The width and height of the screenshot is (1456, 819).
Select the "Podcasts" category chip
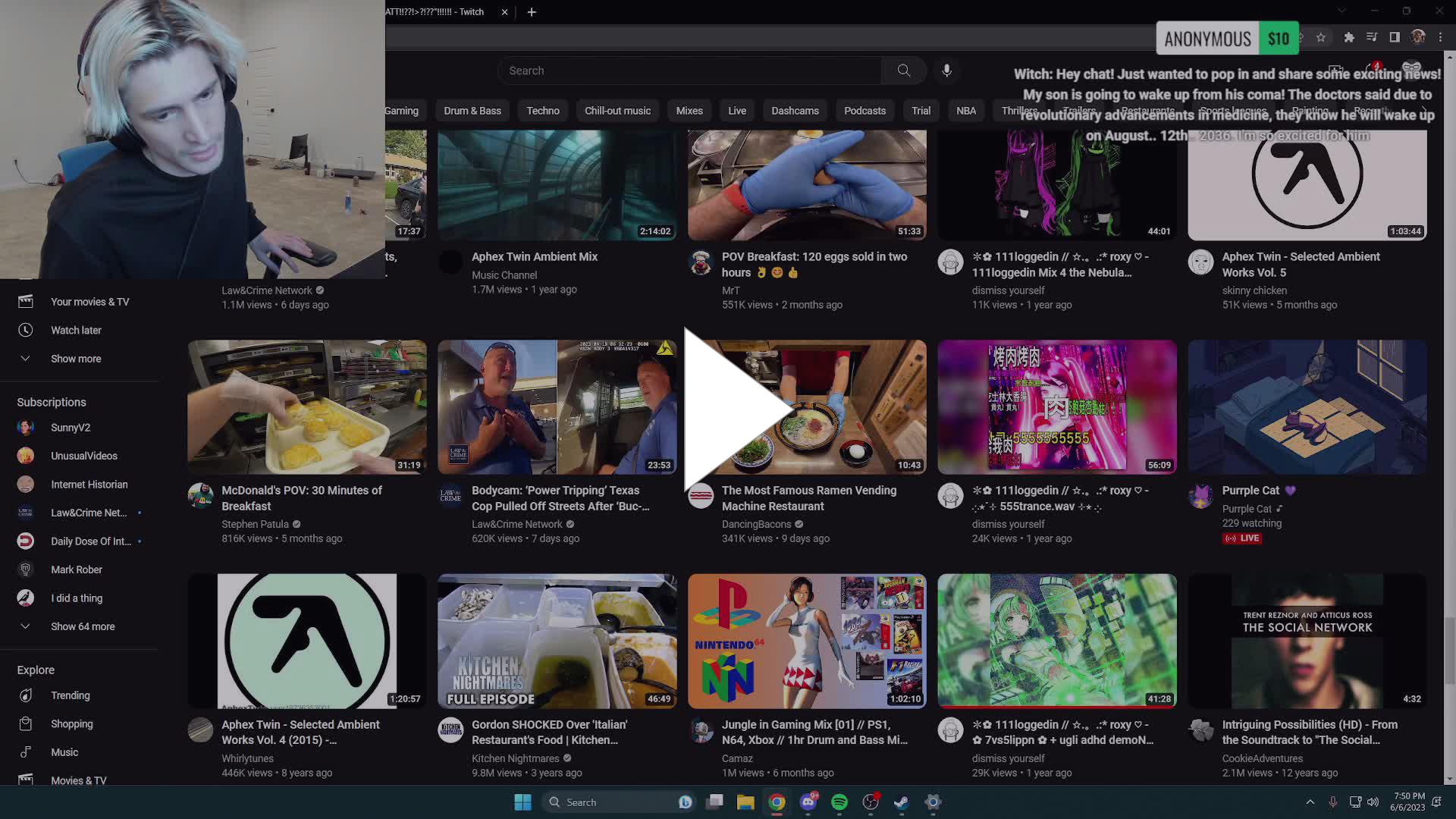(x=864, y=110)
